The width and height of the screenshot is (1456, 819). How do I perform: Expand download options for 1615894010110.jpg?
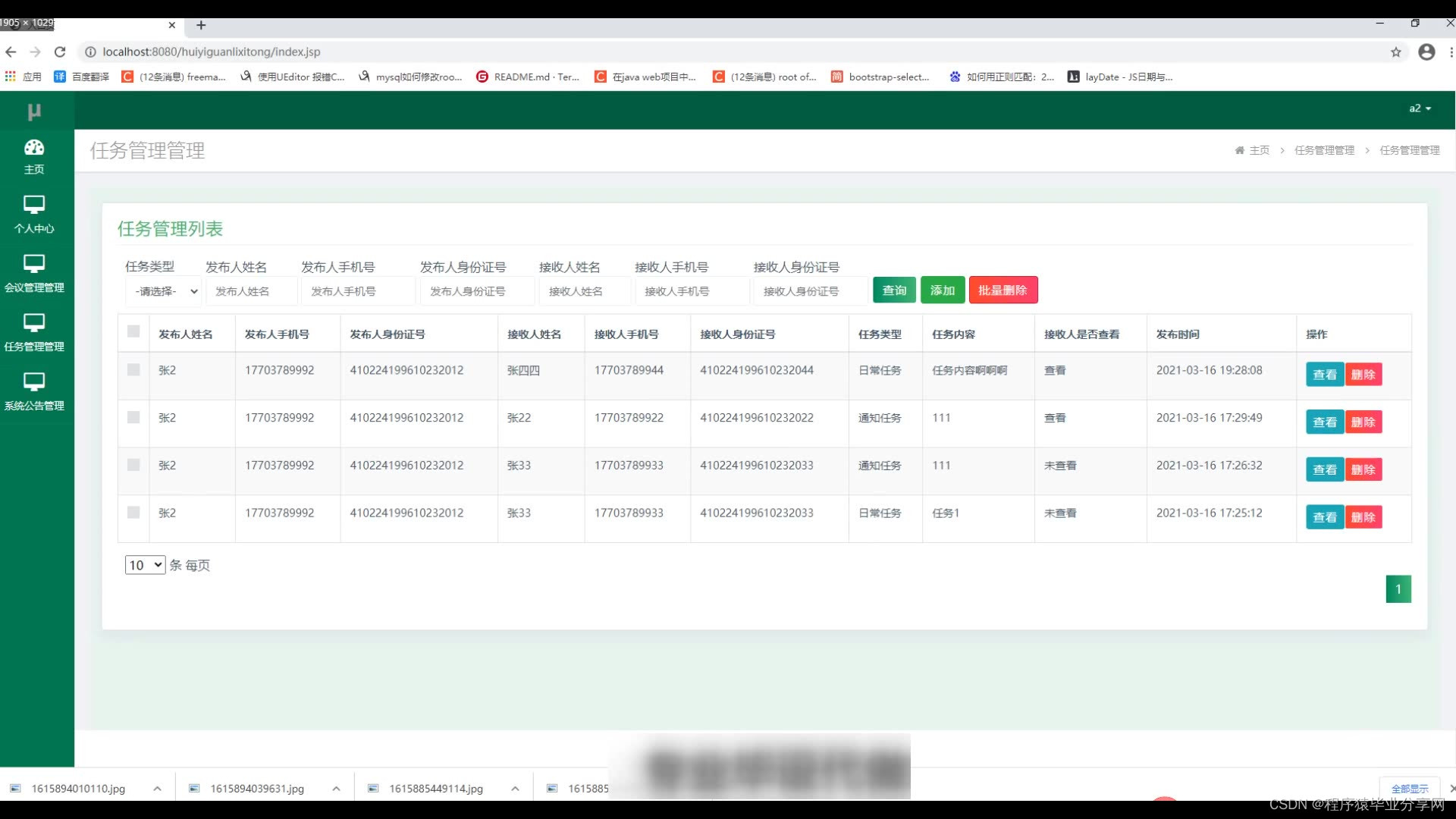tap(157, 789)
